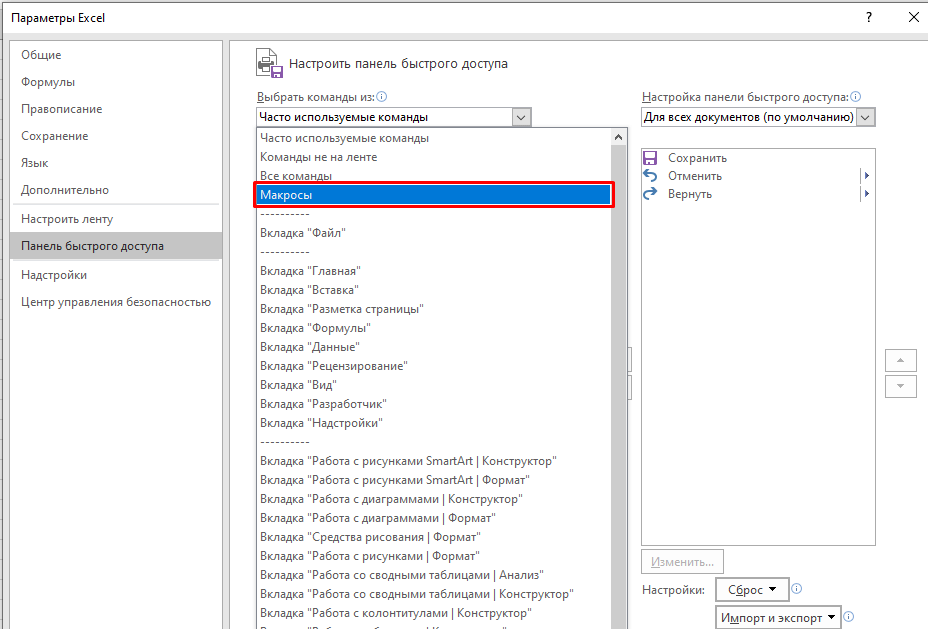Open the Сброс dropdown button

pyautogui.click(x=752, y=590)
